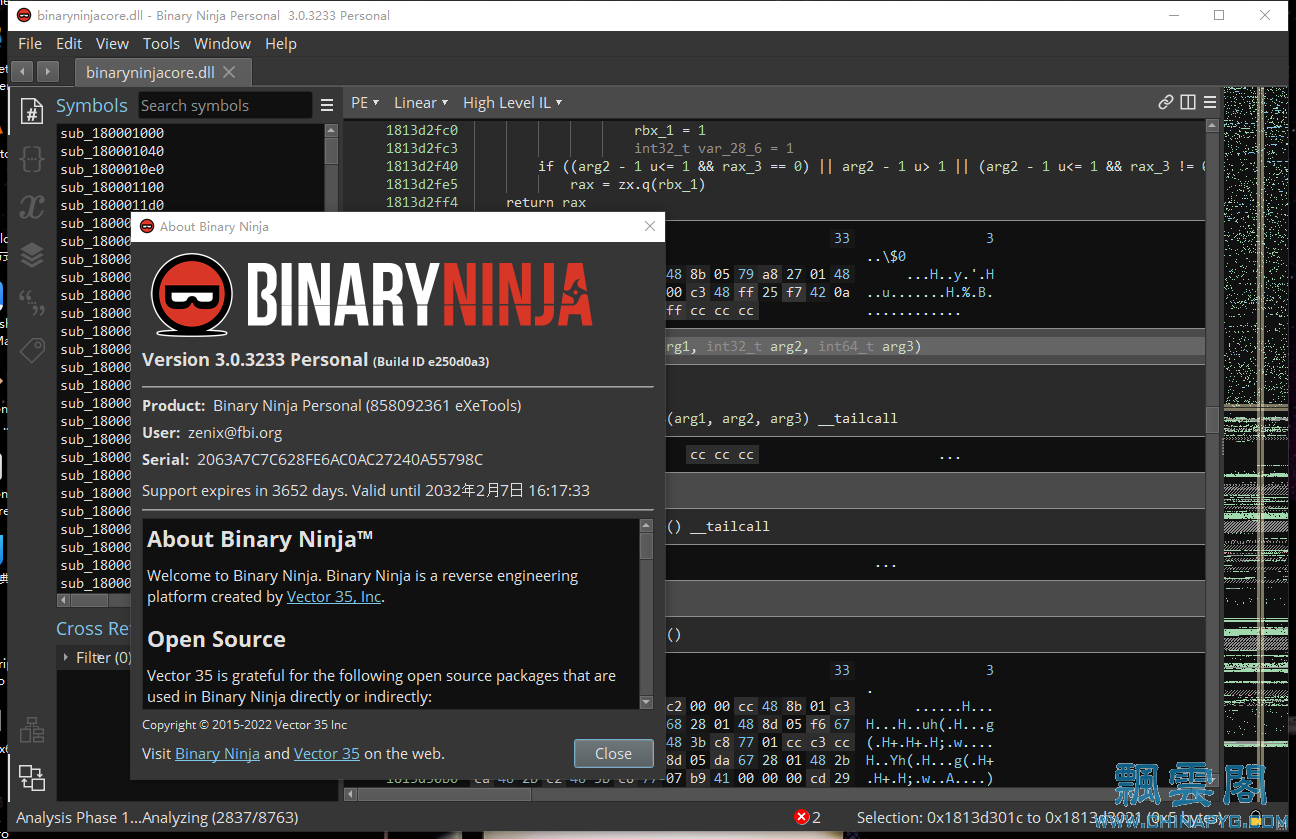
Task: Toggle the Cross References sidebar icon
Action: click(31, 777)
